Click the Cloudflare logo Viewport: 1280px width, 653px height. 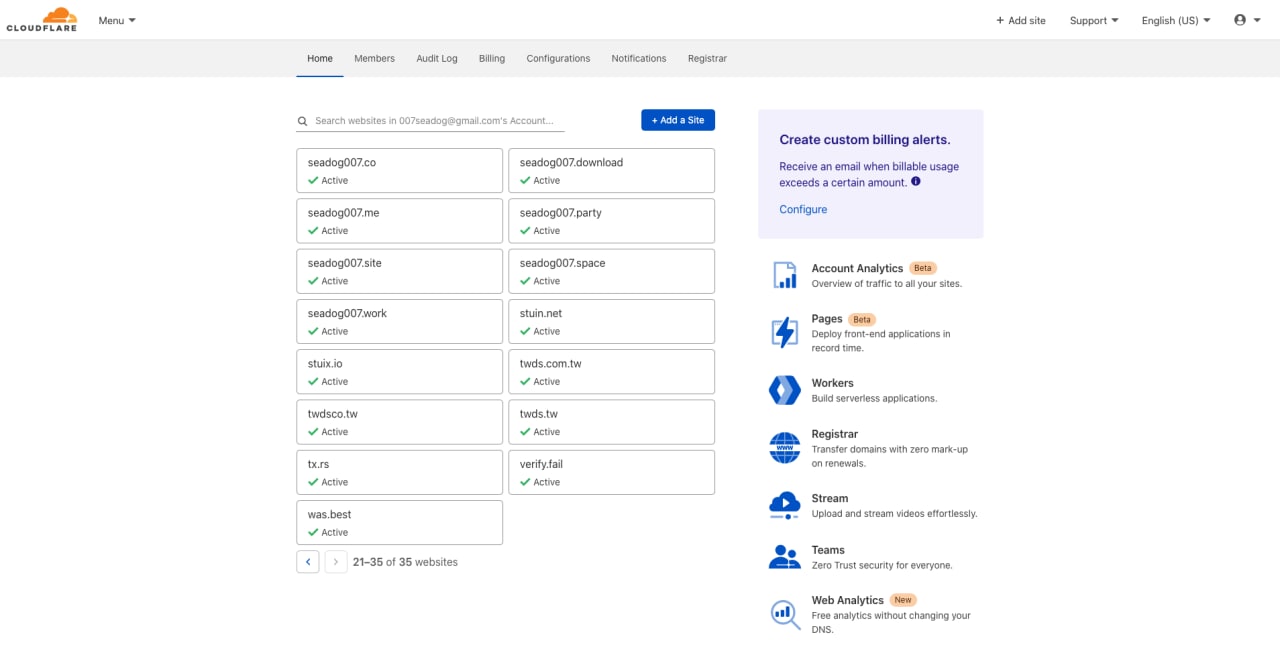(41, 20)
